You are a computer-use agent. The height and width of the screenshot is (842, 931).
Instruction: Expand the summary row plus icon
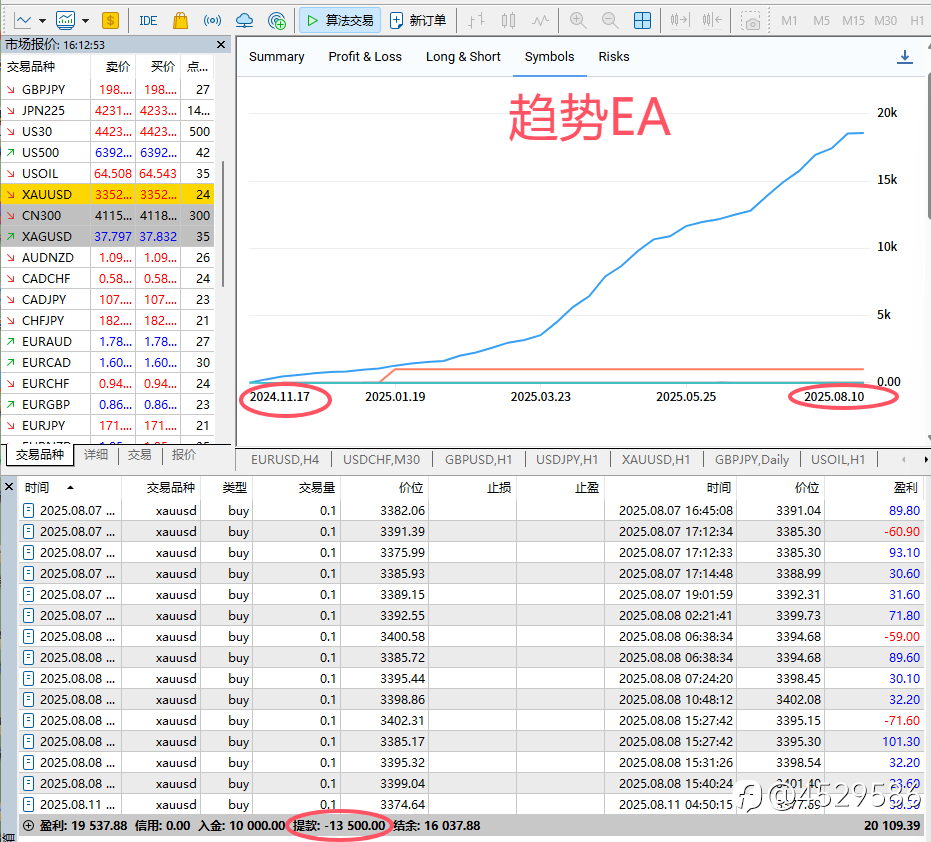(x=27, y=826)
